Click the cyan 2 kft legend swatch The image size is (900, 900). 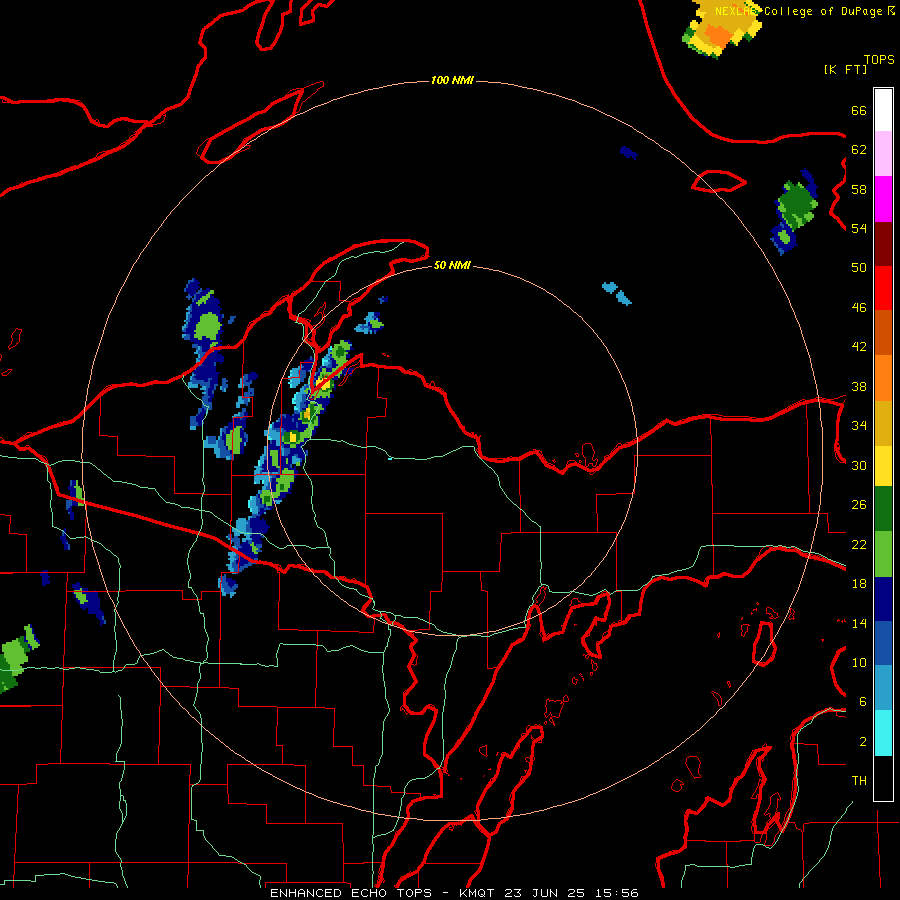pyautogui.click(x=883, y=733)
